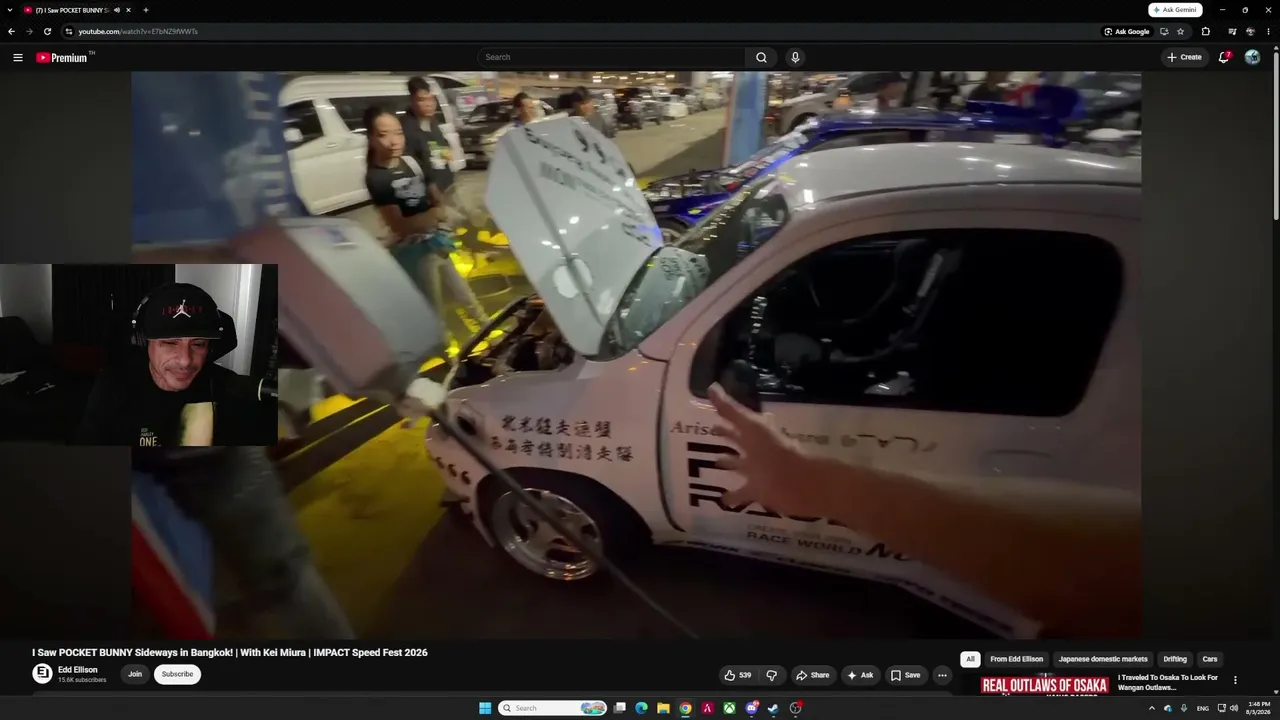Click the Ask button under video
Screen dimensions: 1280x720
[860, 675]
